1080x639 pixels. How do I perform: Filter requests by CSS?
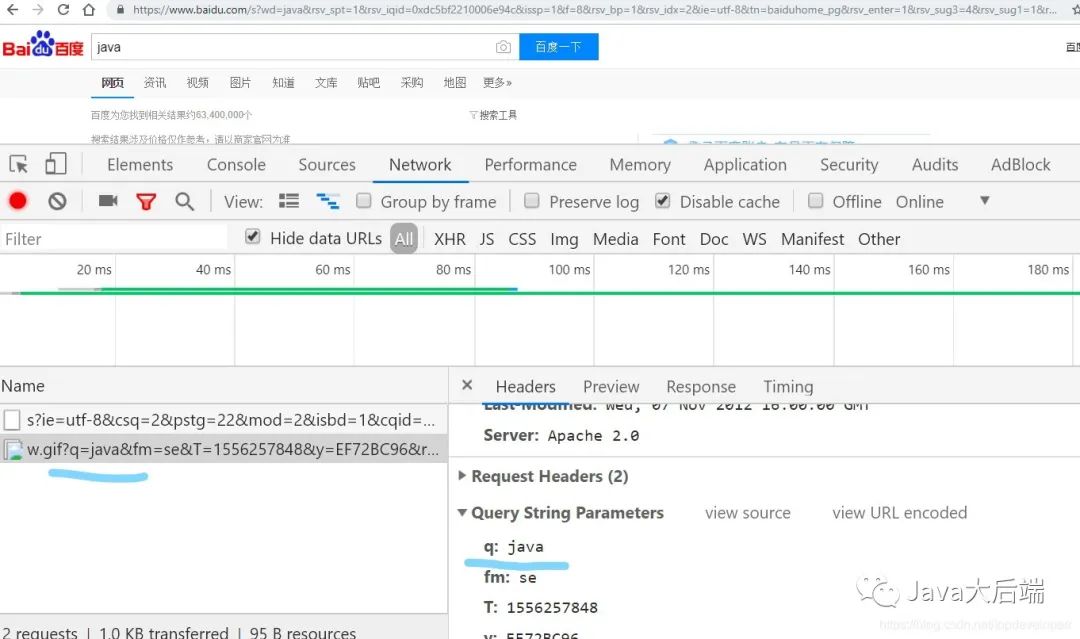pyautogui.click(x=522, y=239)
